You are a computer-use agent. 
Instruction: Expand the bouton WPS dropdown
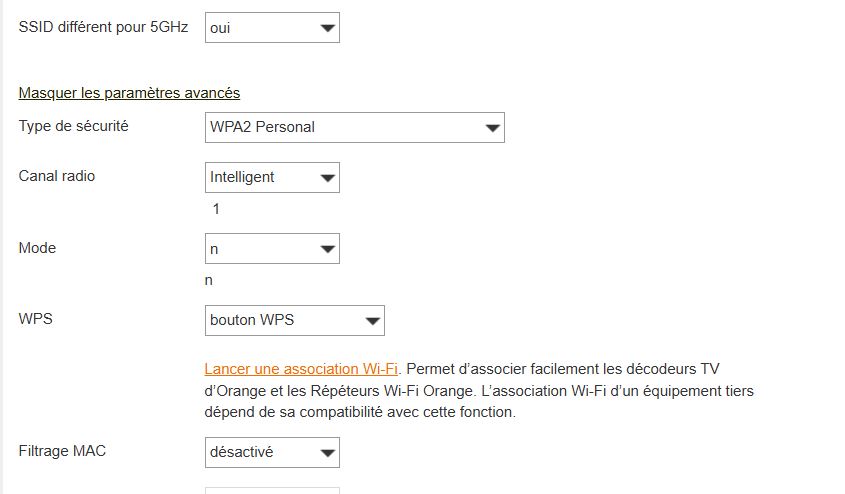coord(294,320)
